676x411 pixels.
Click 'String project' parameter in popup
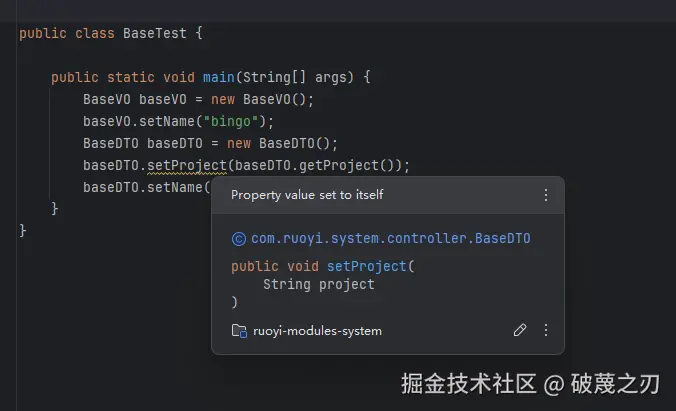click(318, 284)
